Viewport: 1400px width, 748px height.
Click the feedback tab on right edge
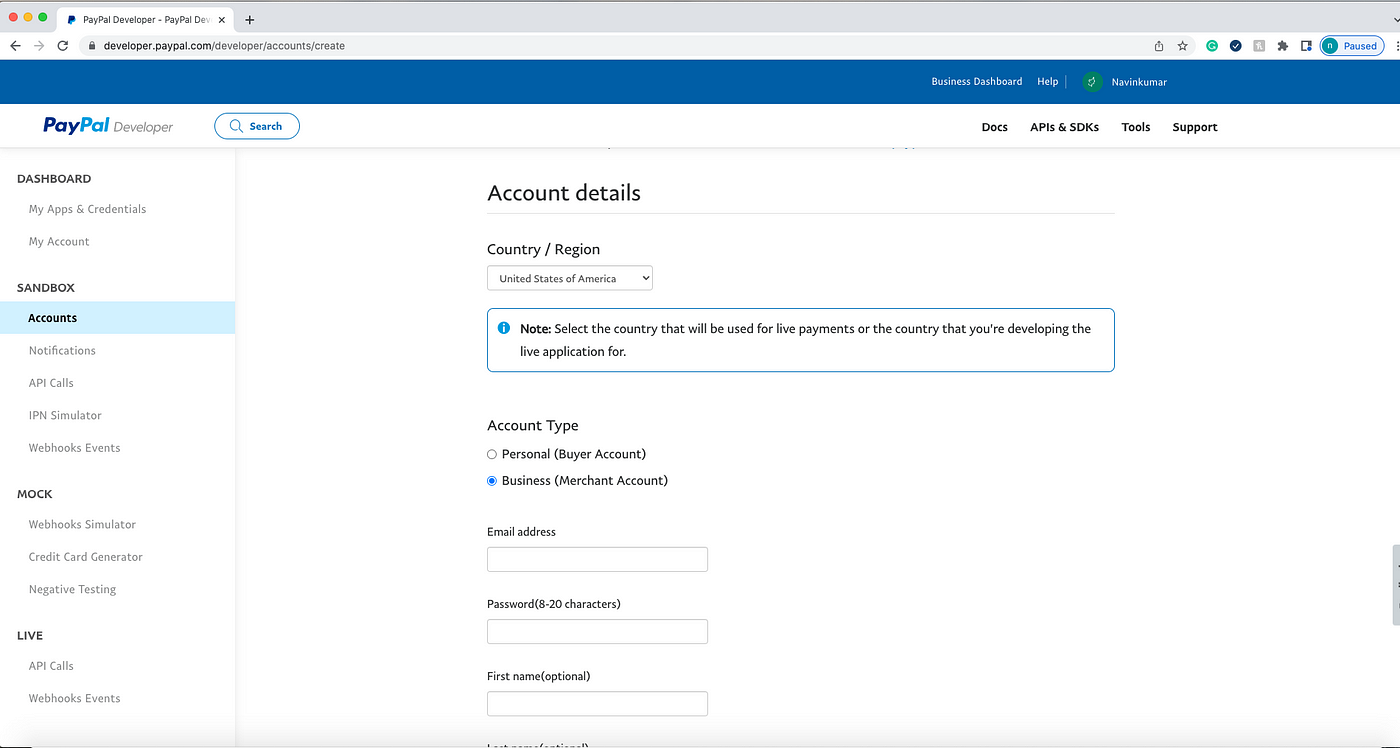[x=1396, y=585]
